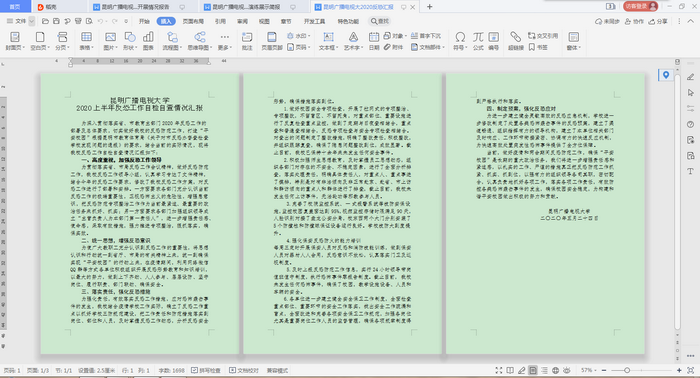Screen dimensions: 700x378
Task: Insert a hyperlink with 超链接 icon
Action: pyautogui.click(x=516, y=41)
